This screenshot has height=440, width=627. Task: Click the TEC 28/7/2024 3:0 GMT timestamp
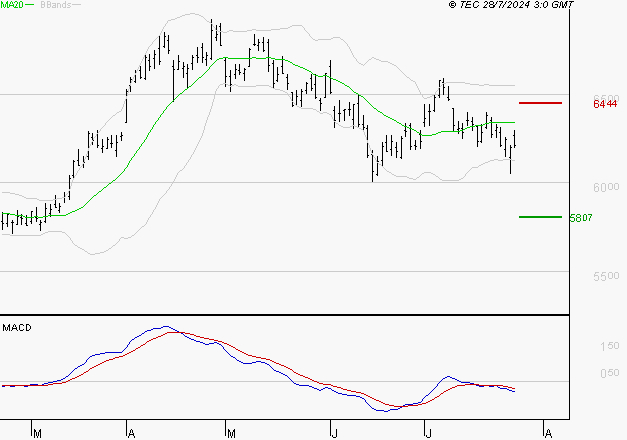click(511, 4)
